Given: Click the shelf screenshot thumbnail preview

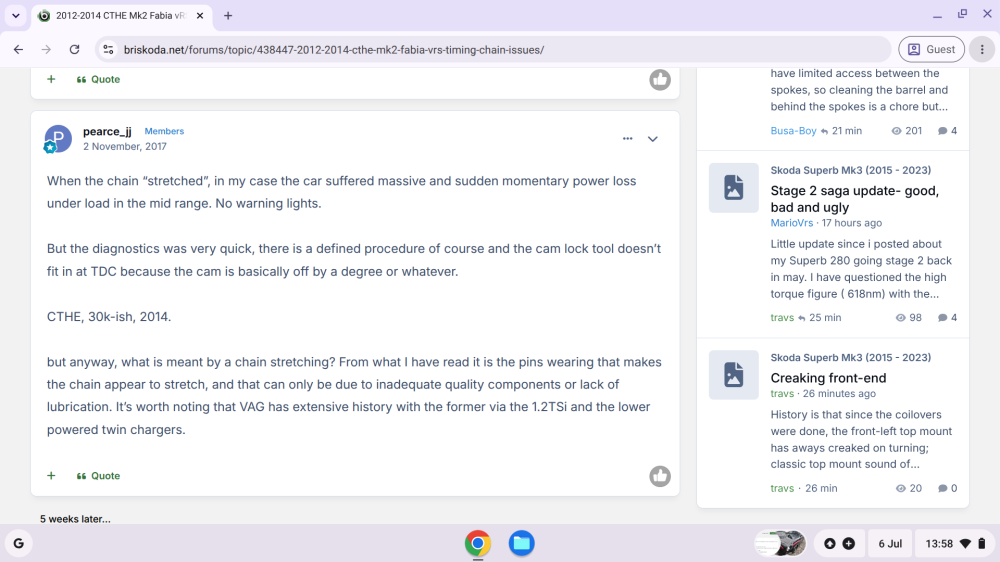Looking at the screenshot, I should tap(780, 544).
